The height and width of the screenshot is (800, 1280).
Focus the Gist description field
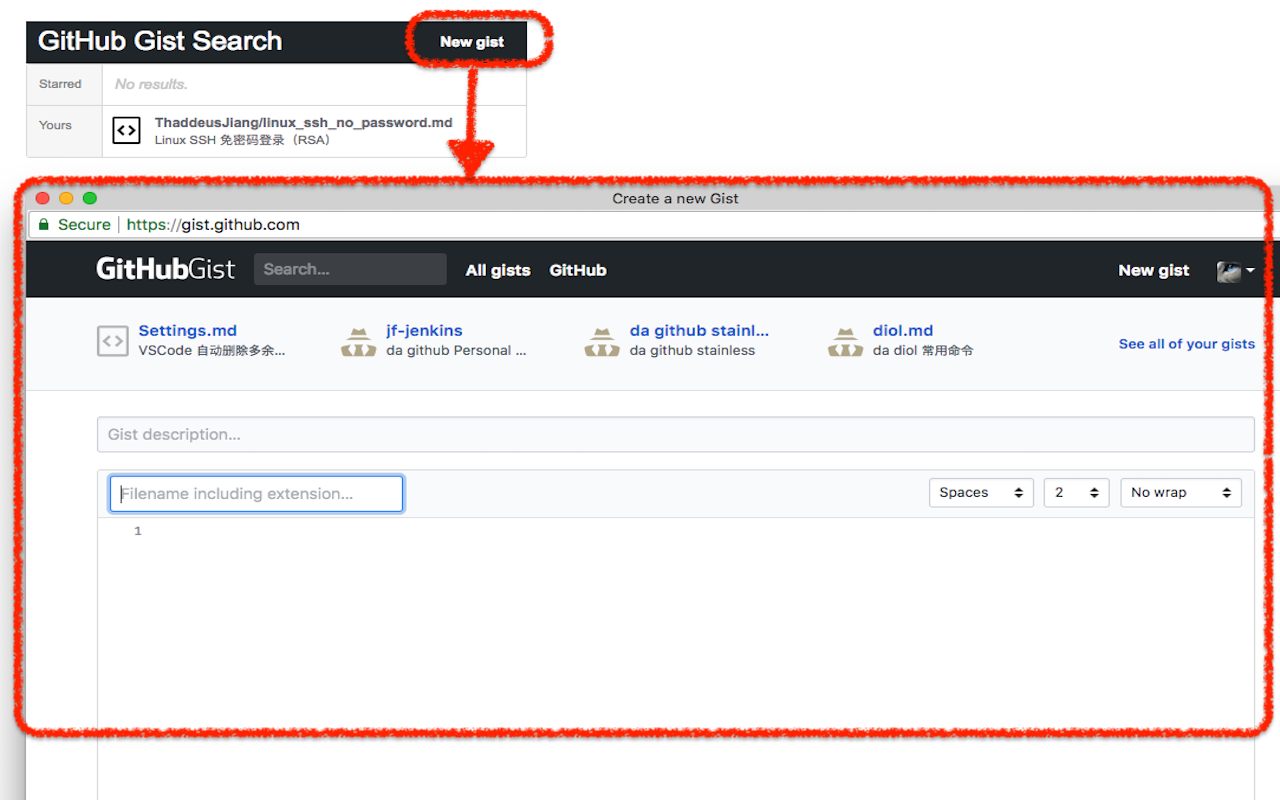coord(676,434)
